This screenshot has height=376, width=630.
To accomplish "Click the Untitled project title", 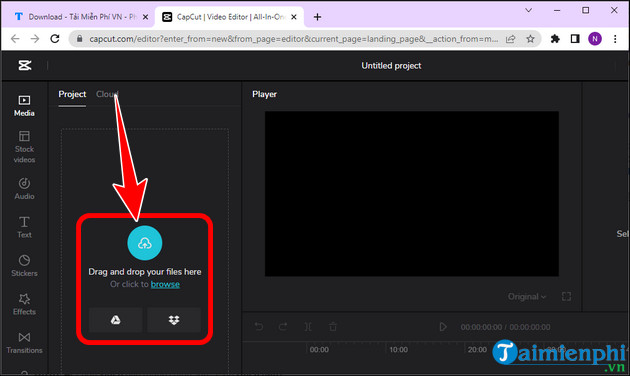I will [391, 65].
